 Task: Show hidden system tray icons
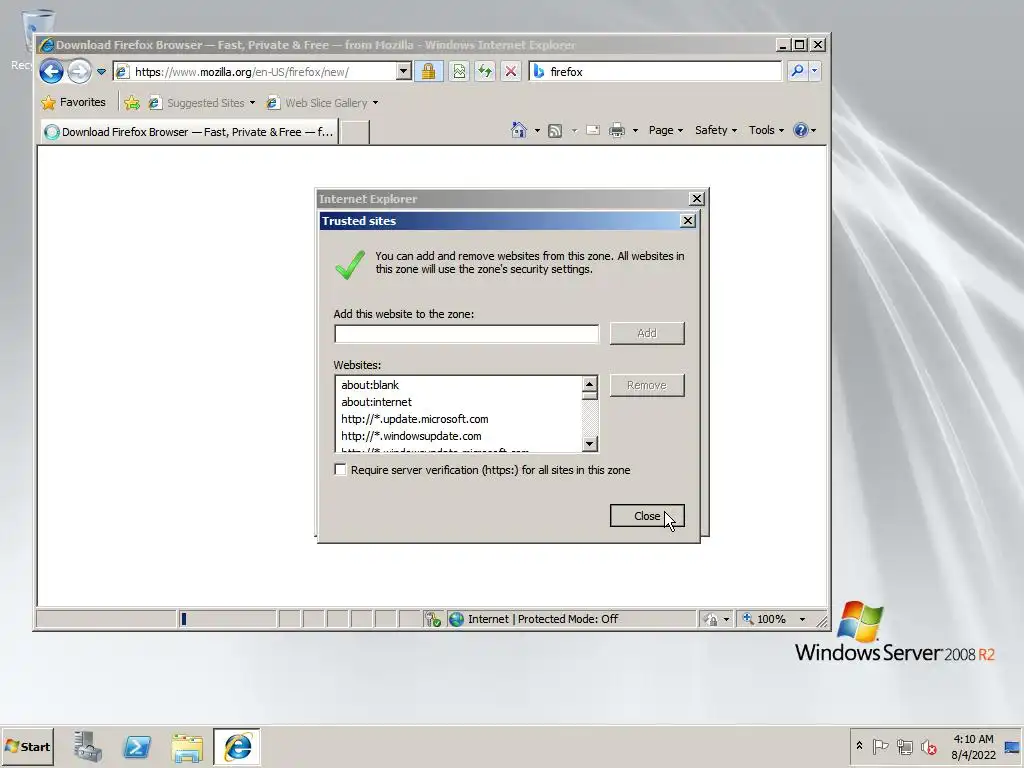pos(859,746)
